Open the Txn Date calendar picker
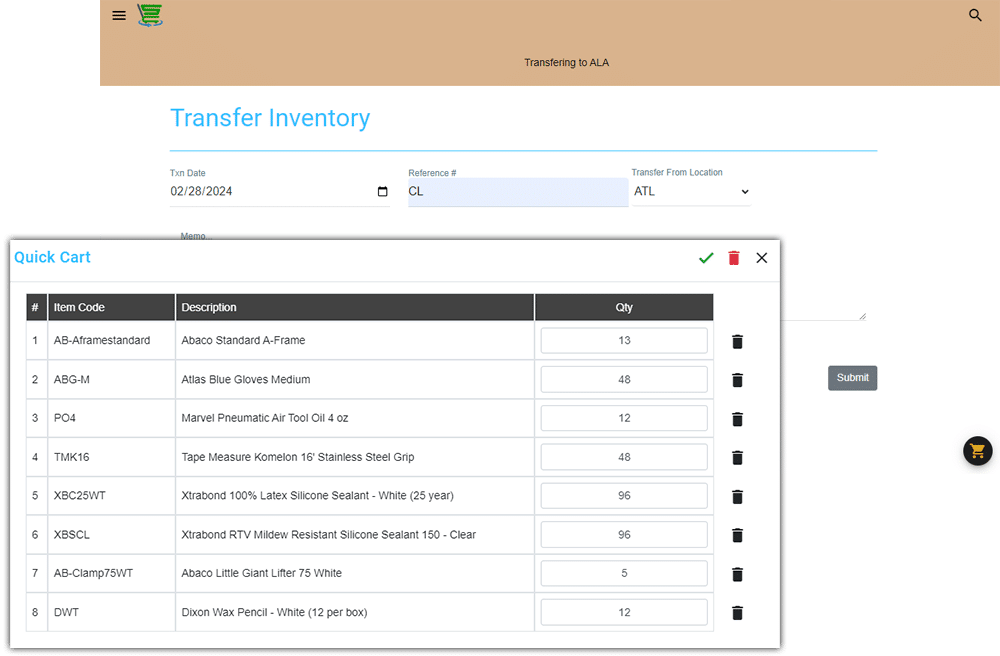Viewport: 1000px width, 656px height. click(382, 192)
